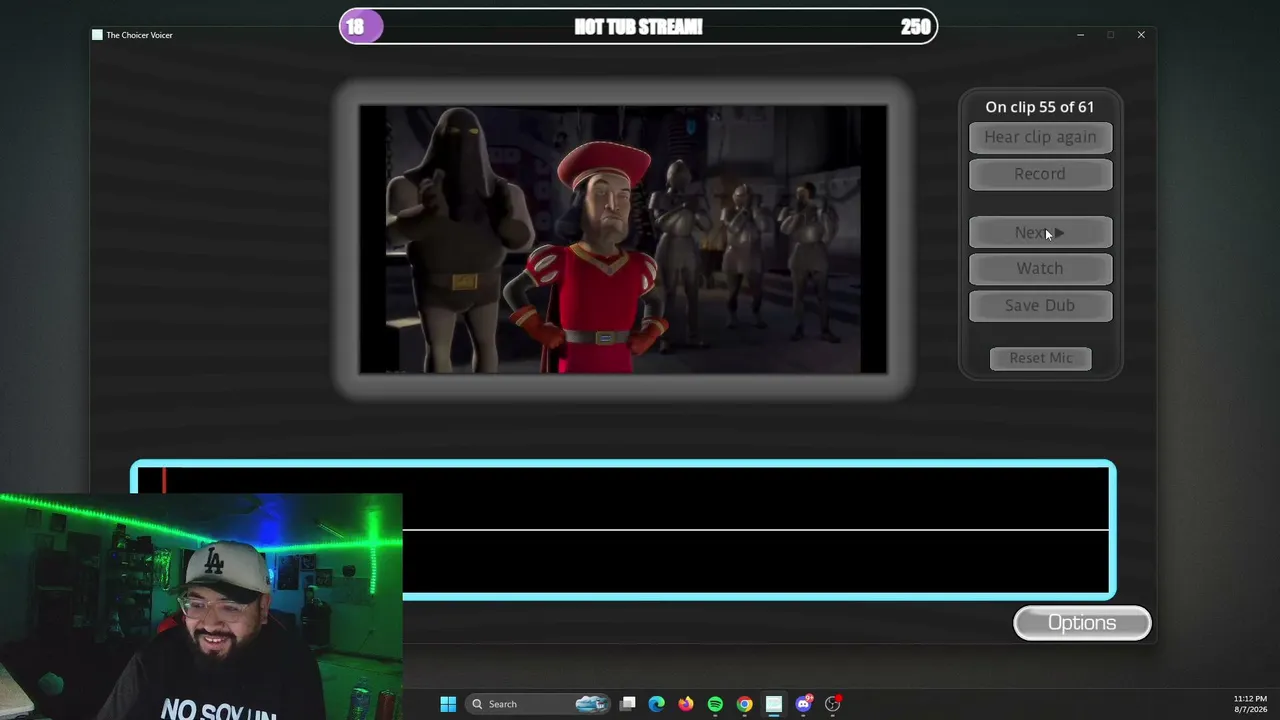Click the webcam overlay of the streamer
The height and width of the screenshot is (720, 1280).
point(201,606)
